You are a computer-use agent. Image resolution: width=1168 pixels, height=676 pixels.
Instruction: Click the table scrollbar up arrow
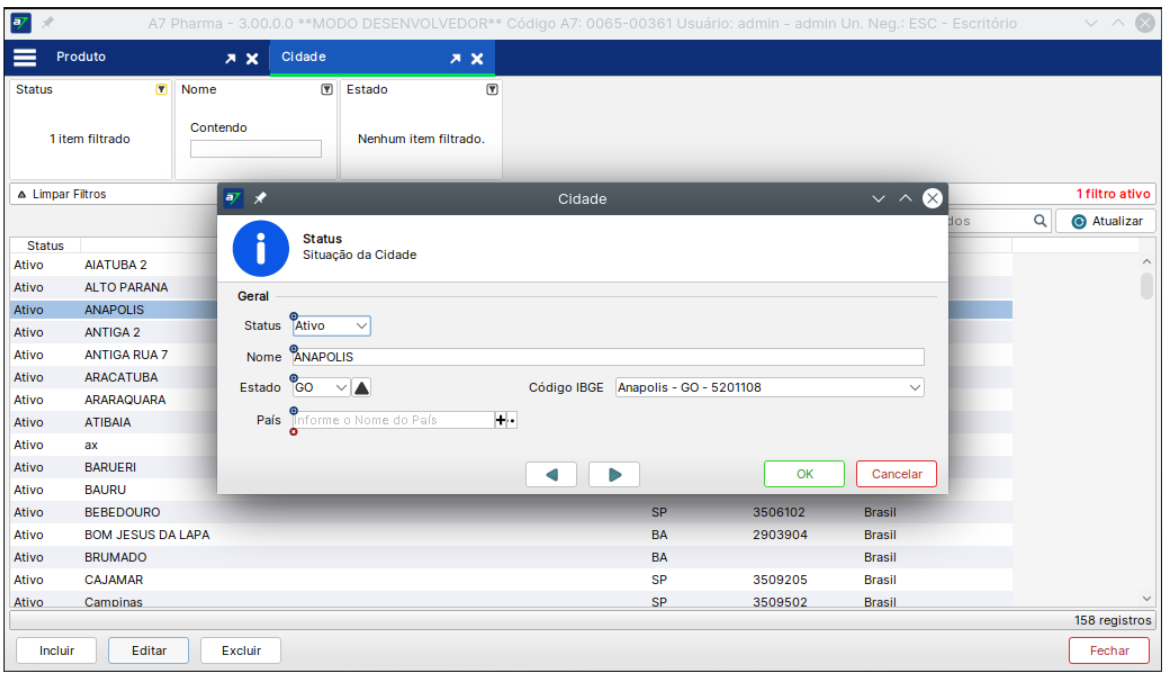pos(1147,261)
